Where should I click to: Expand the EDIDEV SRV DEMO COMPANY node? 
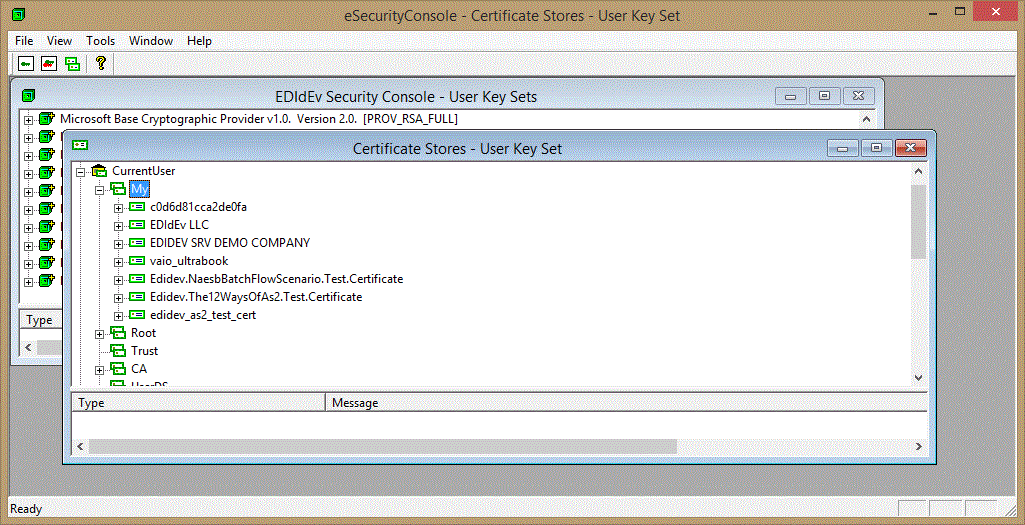118,244
